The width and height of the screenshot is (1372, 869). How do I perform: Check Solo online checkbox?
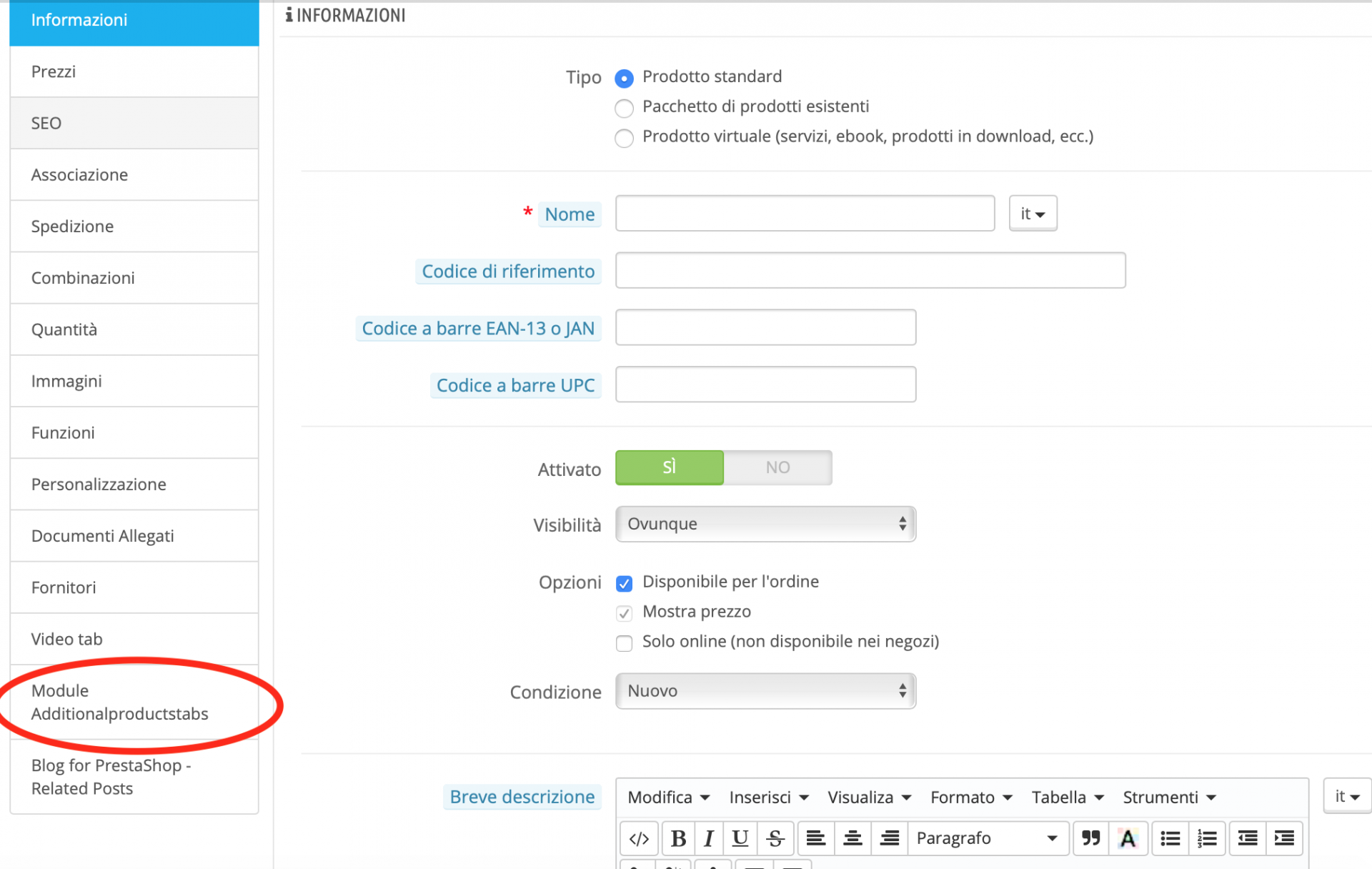[x=624, y=643]
